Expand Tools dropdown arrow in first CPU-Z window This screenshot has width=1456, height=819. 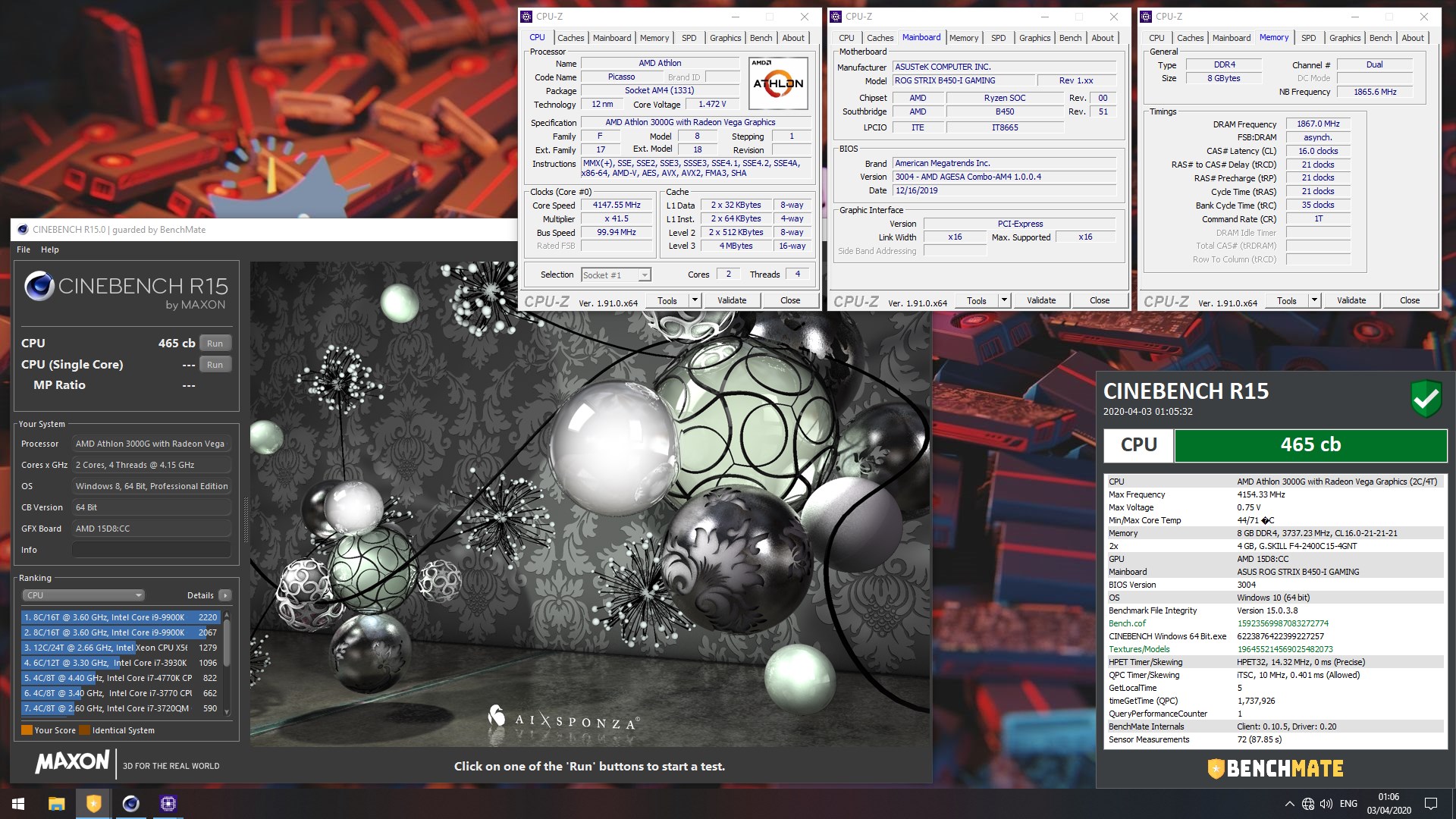694,300
